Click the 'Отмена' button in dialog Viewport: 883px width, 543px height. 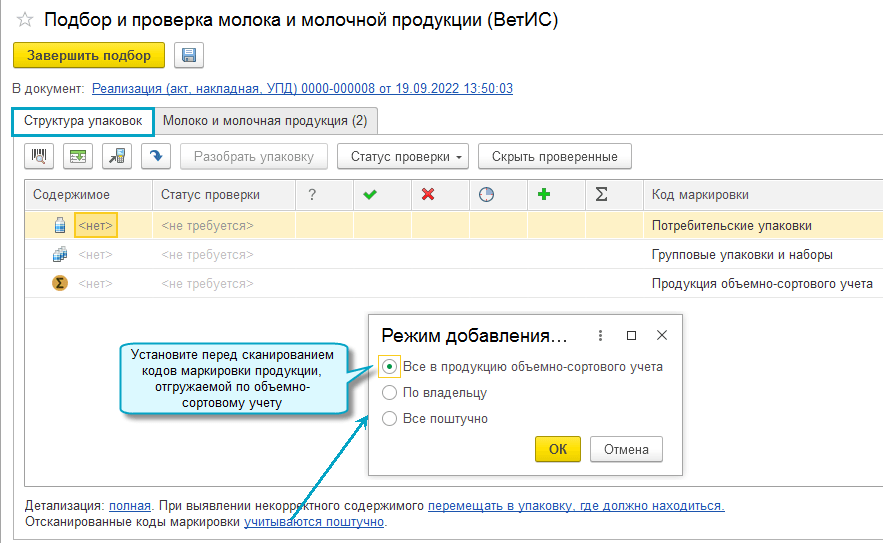pyautogui.click(x=626, y=449)
